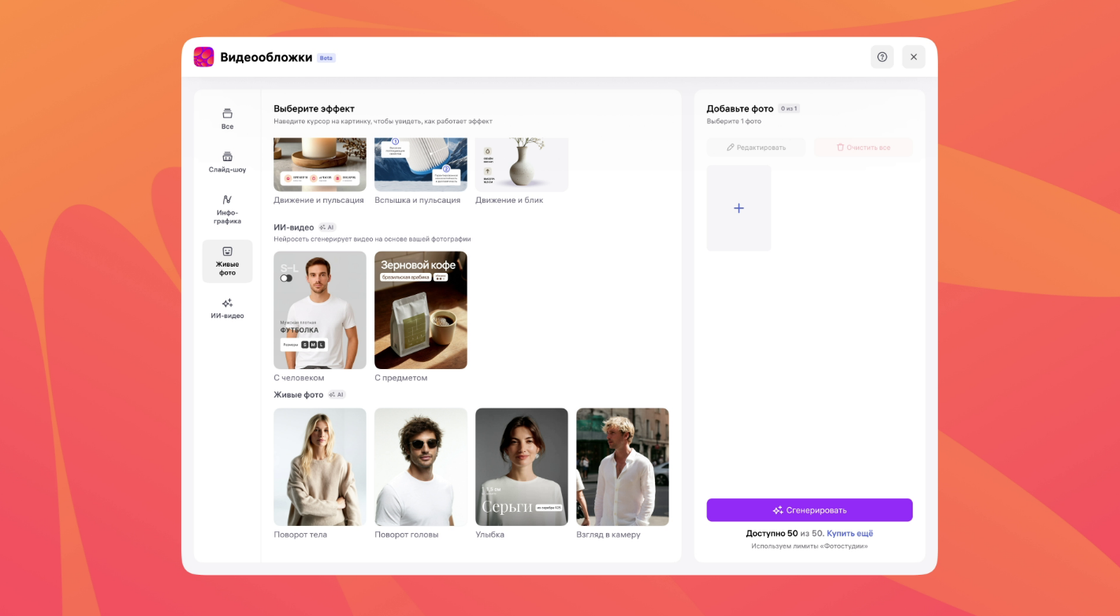Open the ИИ-видео sidebar category

(227, 308)
